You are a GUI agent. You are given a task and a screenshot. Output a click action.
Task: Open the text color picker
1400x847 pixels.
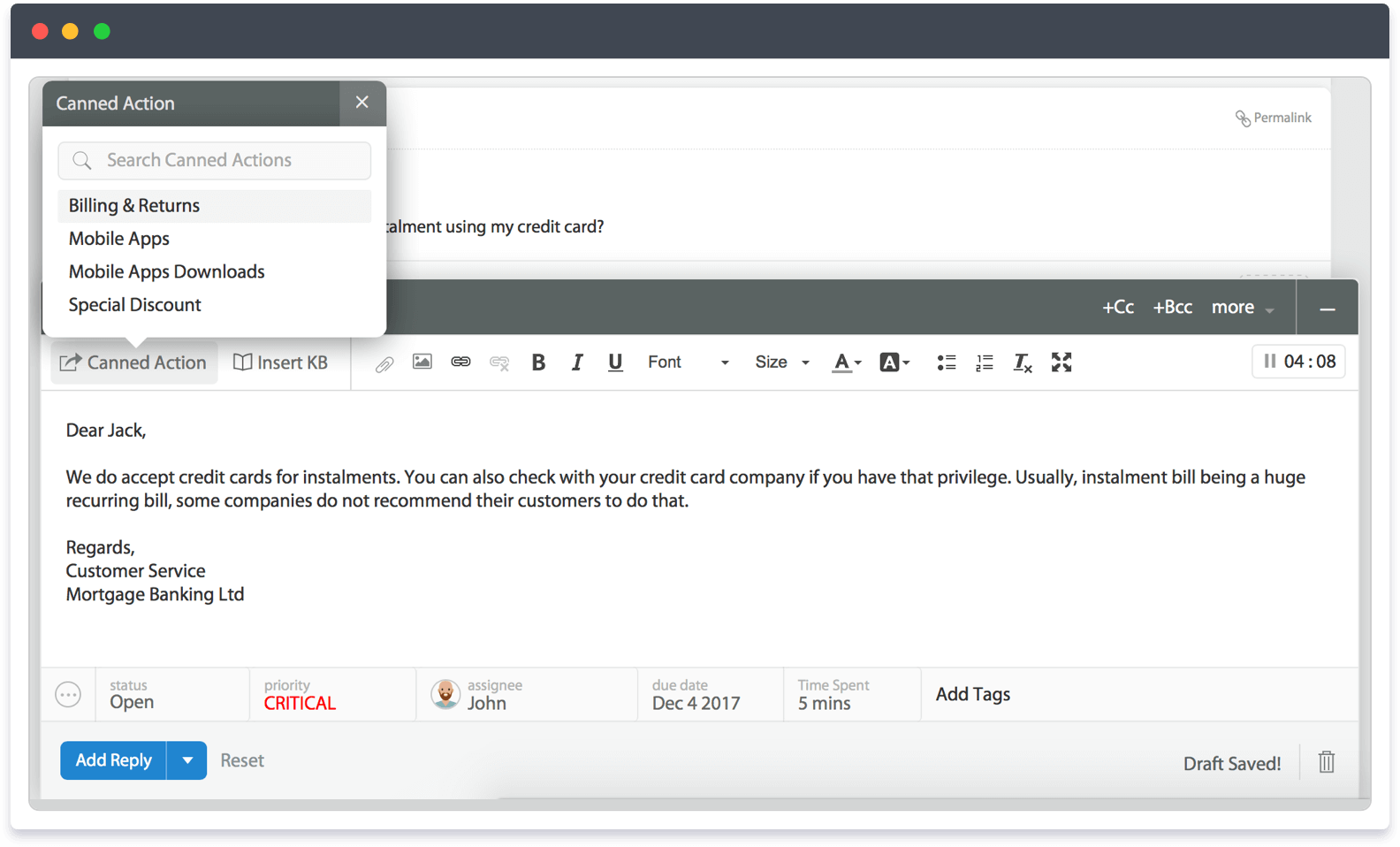click(x=847, y=362)
